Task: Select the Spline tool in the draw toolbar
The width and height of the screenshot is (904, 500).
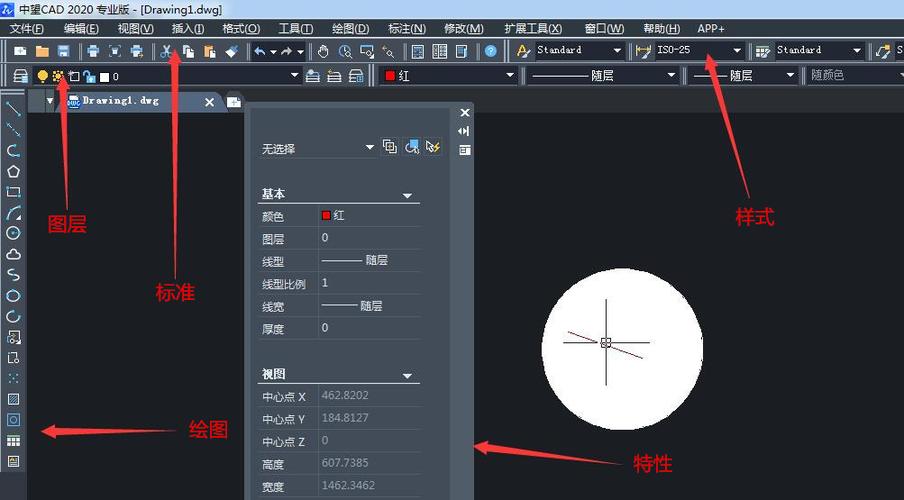Action: point(13,275)
